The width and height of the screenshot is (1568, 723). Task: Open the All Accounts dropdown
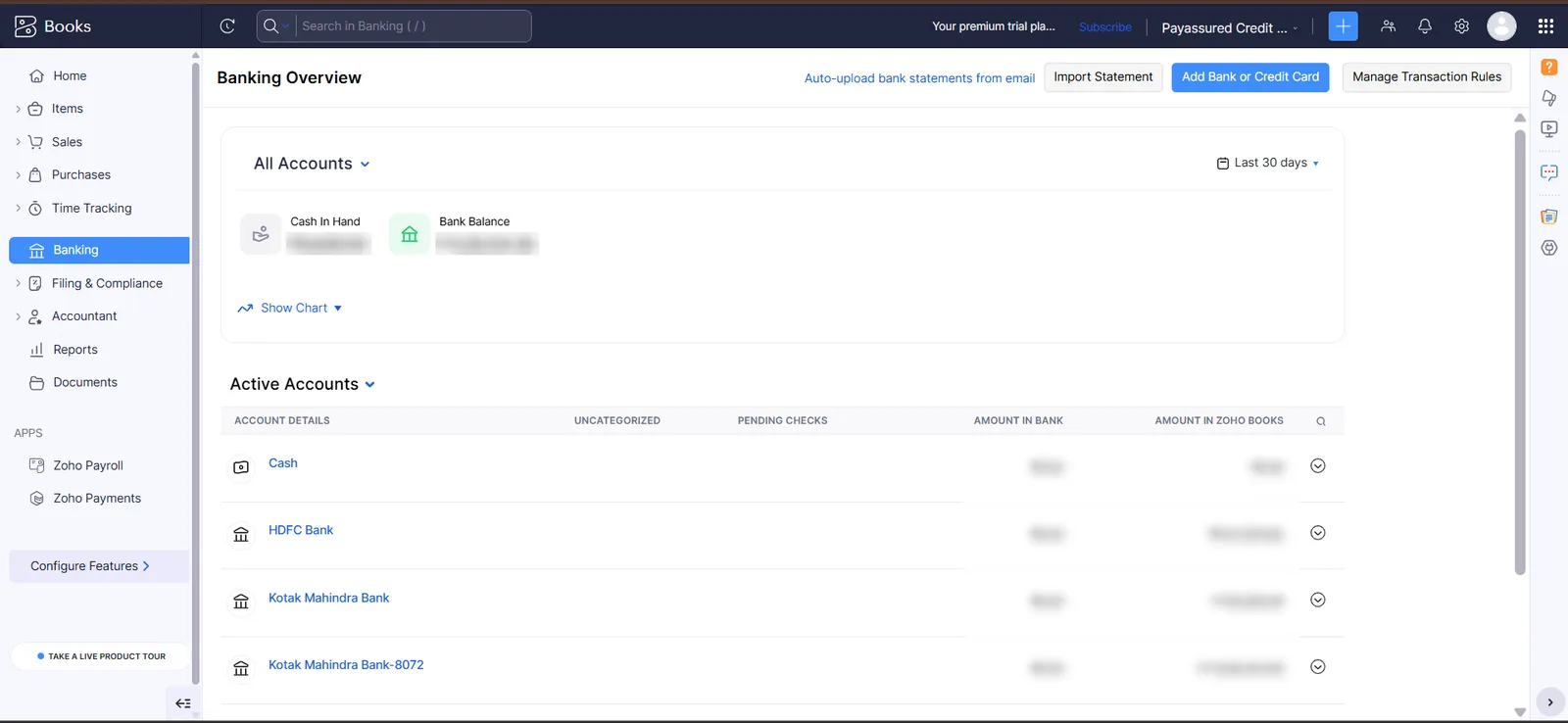(x=312, y=164)
